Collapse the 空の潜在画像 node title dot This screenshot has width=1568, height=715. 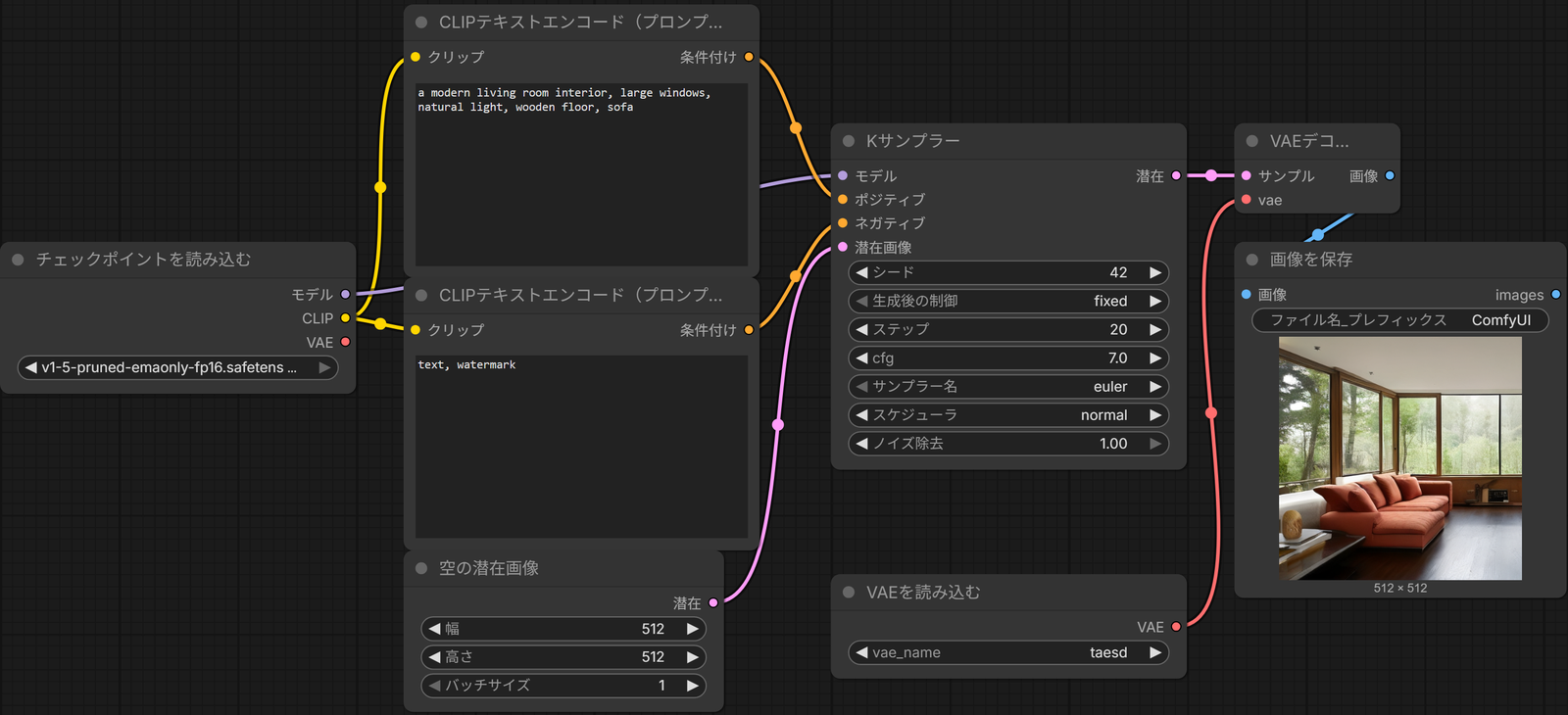pyautogui.click(x=421, y=568)
